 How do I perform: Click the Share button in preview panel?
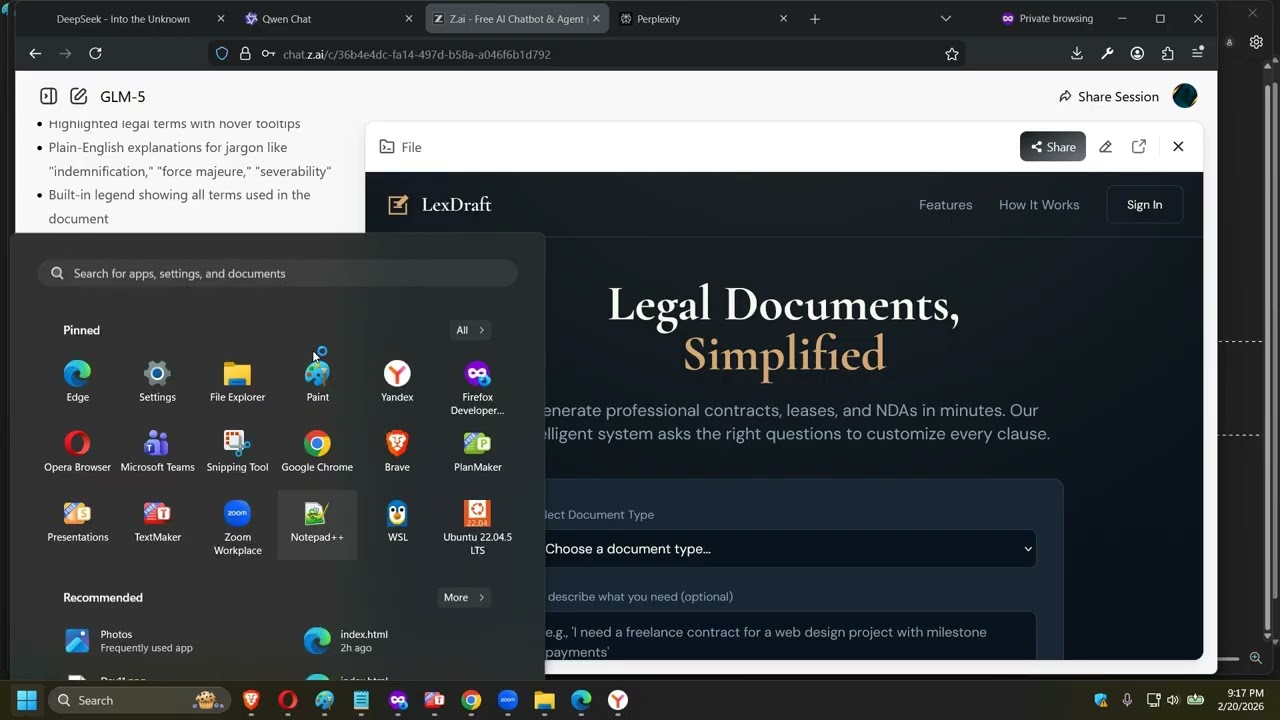[x=1053, y=147]
